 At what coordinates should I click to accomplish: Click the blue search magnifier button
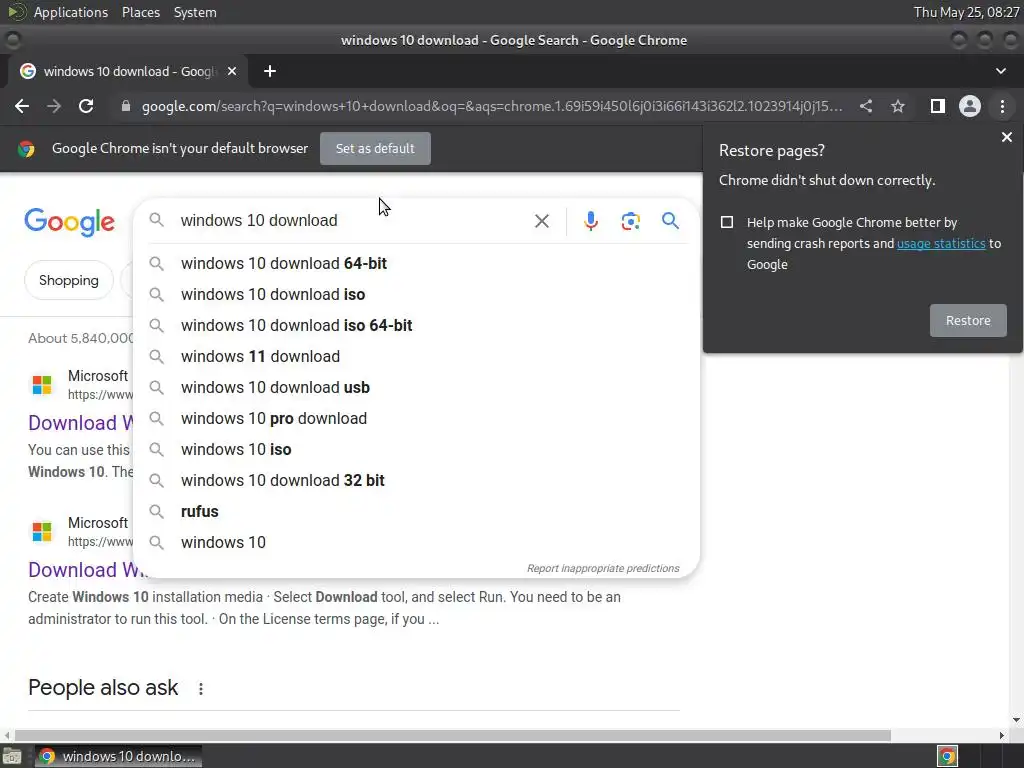pyautogui.click(x=670, y=221)
